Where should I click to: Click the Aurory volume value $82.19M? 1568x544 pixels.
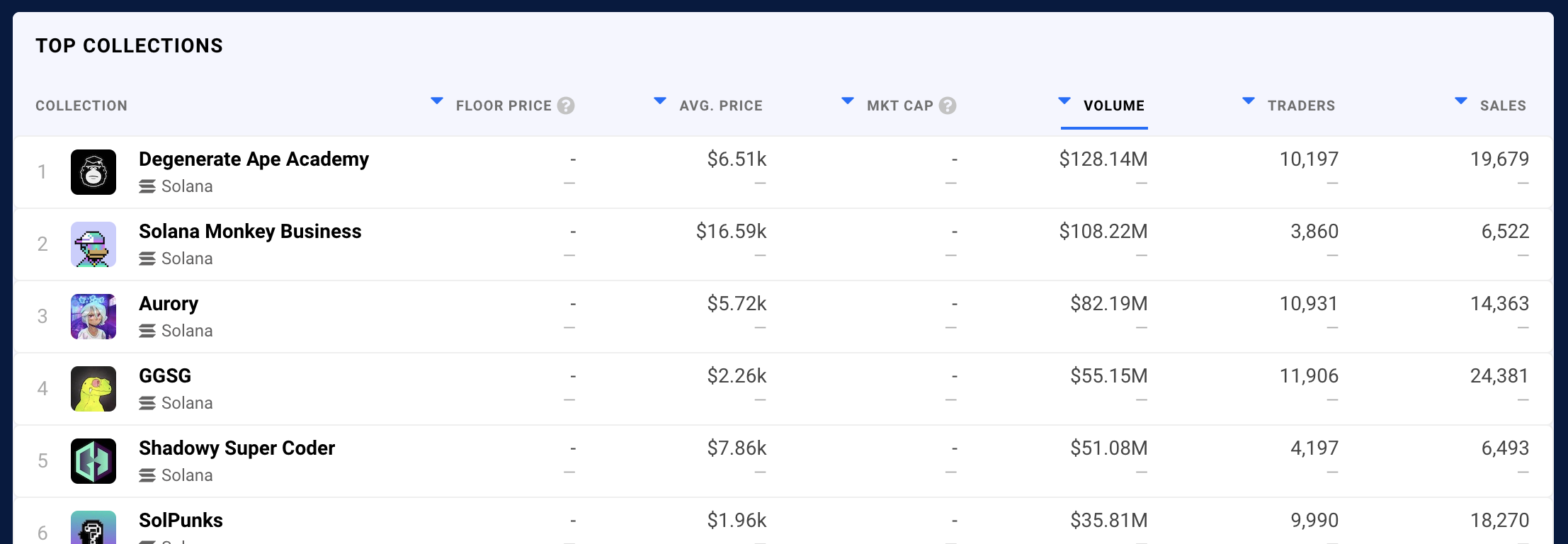pos(1108,304)
